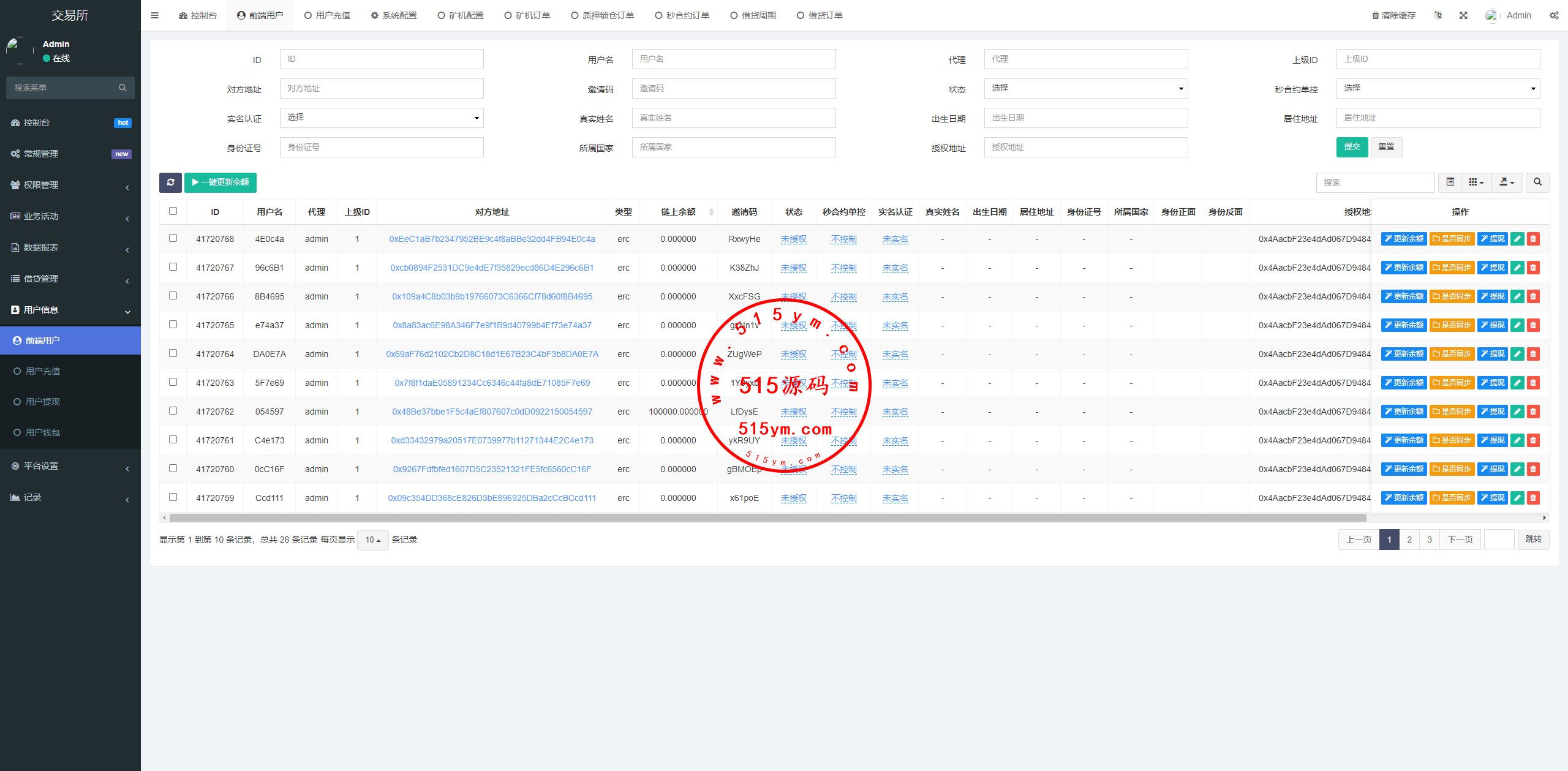Open the 状态 select dropdown
The height and width of the screenshot is (771, 1568).
coord(1085,88)
